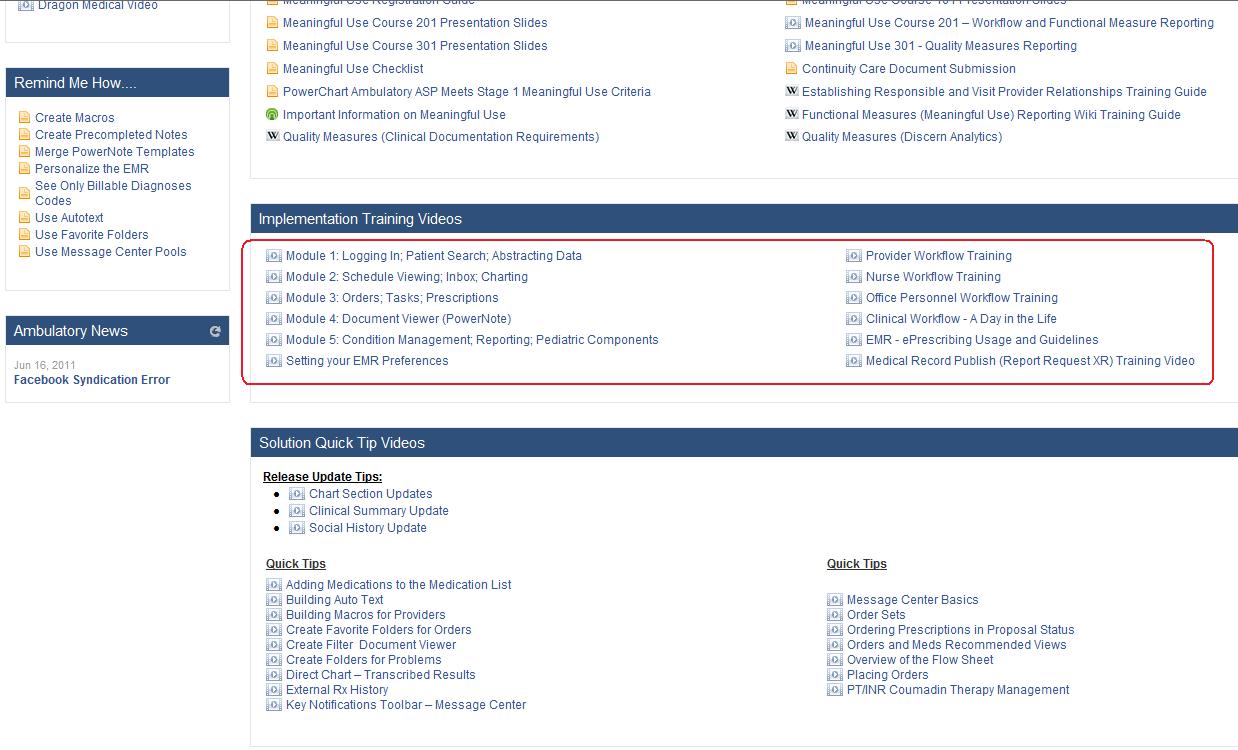Open Meaningful Use Course 201 Workflow Reporting link
Screen dimensions: 1238x750
1009,23
